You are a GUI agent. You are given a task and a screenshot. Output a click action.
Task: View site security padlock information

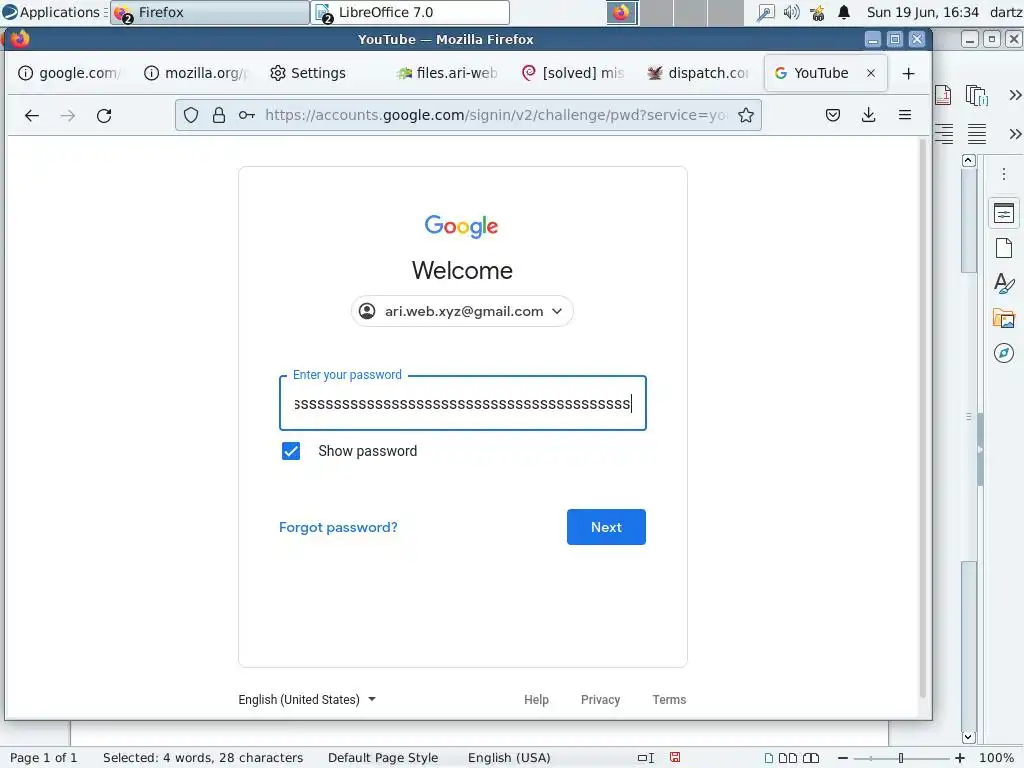click(219, 115)
